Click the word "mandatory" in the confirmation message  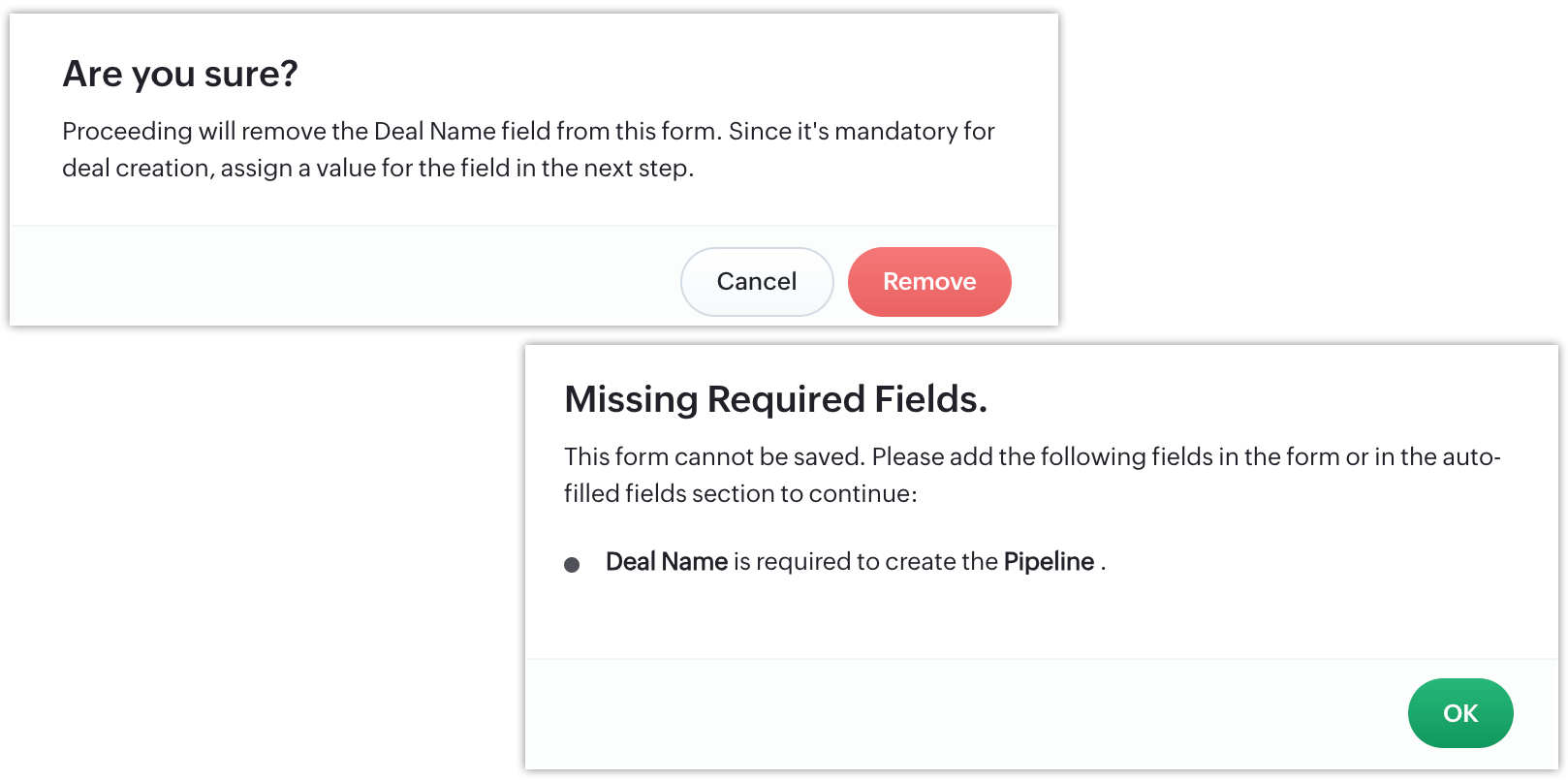[895, 131]
